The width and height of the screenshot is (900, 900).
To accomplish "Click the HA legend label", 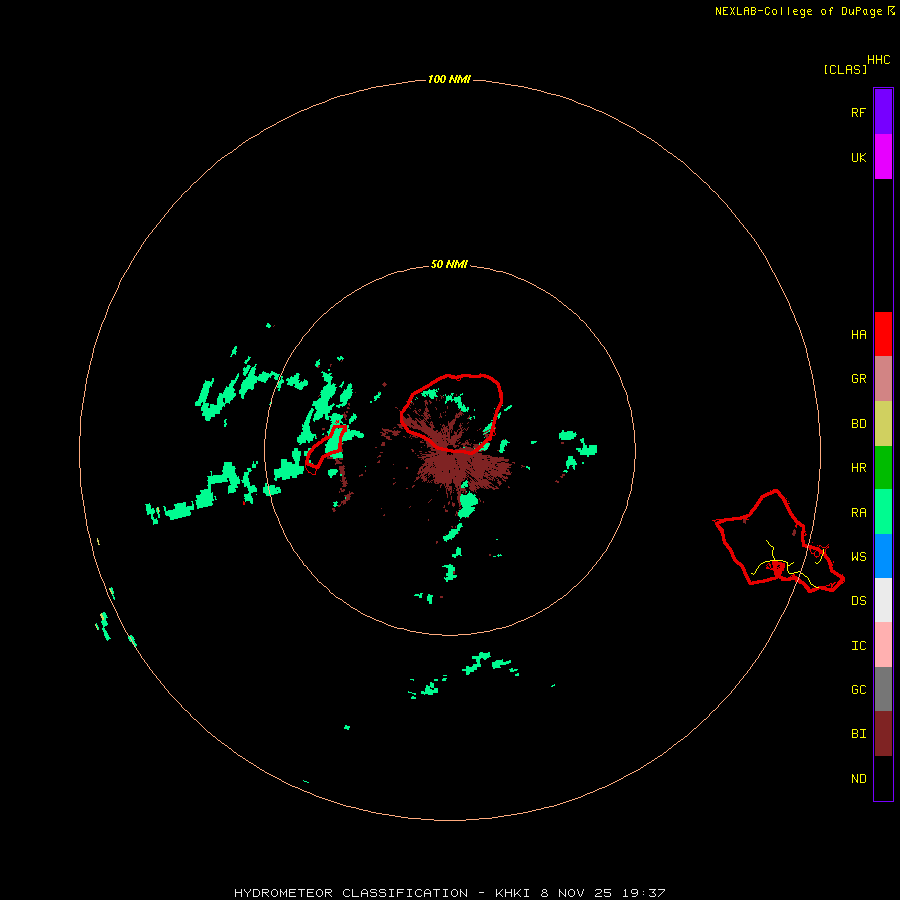I will pos(858,335).
